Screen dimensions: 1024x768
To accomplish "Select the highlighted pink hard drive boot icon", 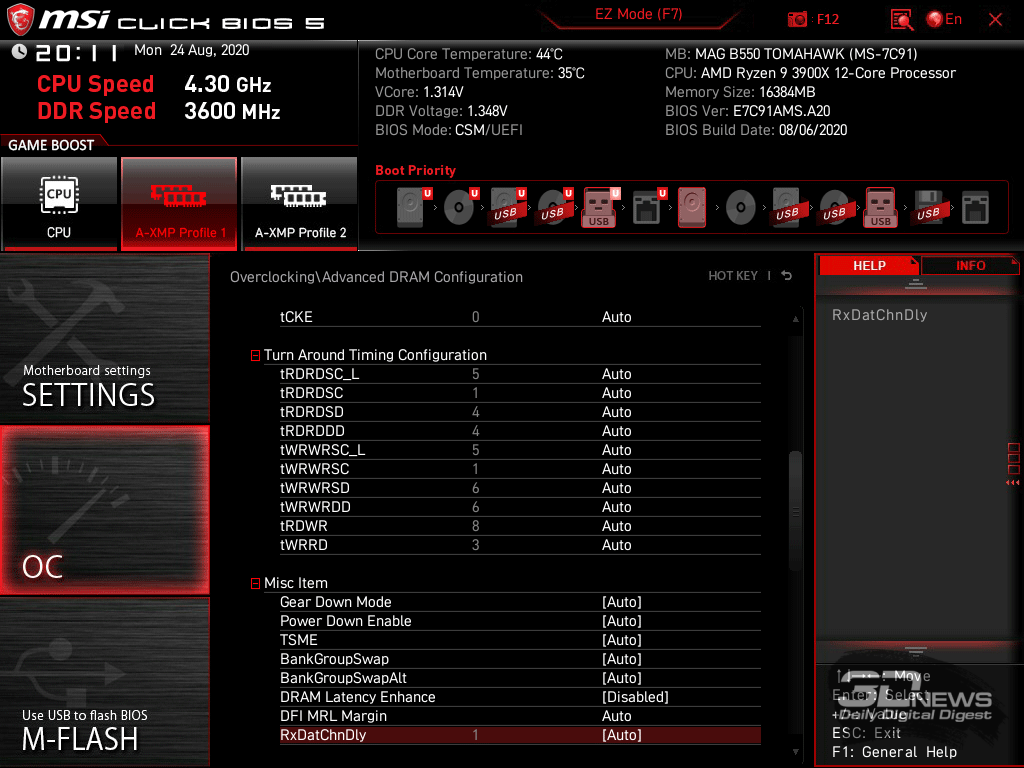I will point(692,207).
